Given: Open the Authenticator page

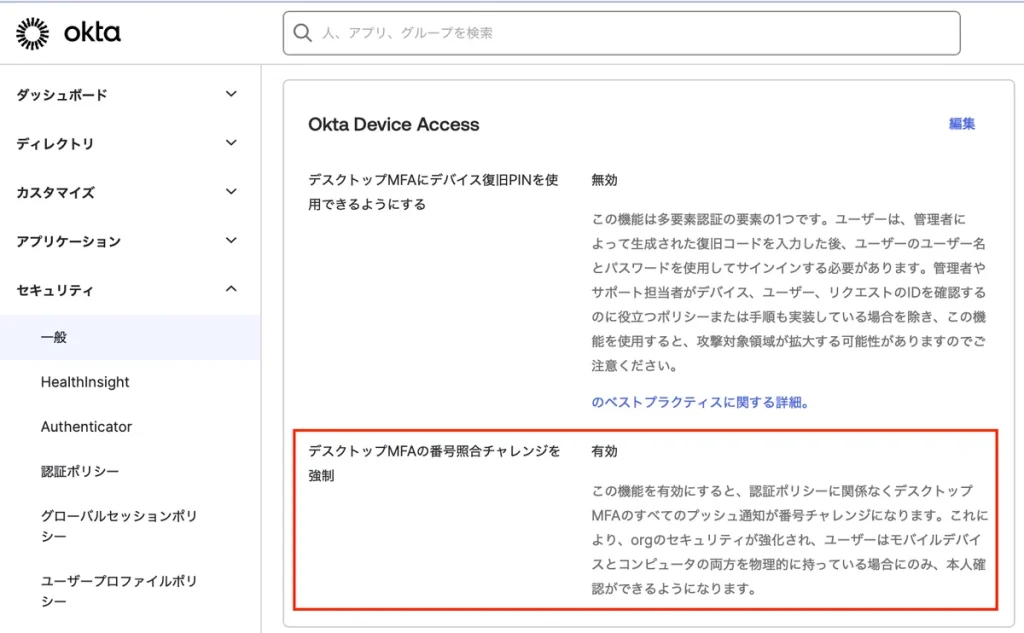Looking at the screenshot, I should tap(86, 427).
